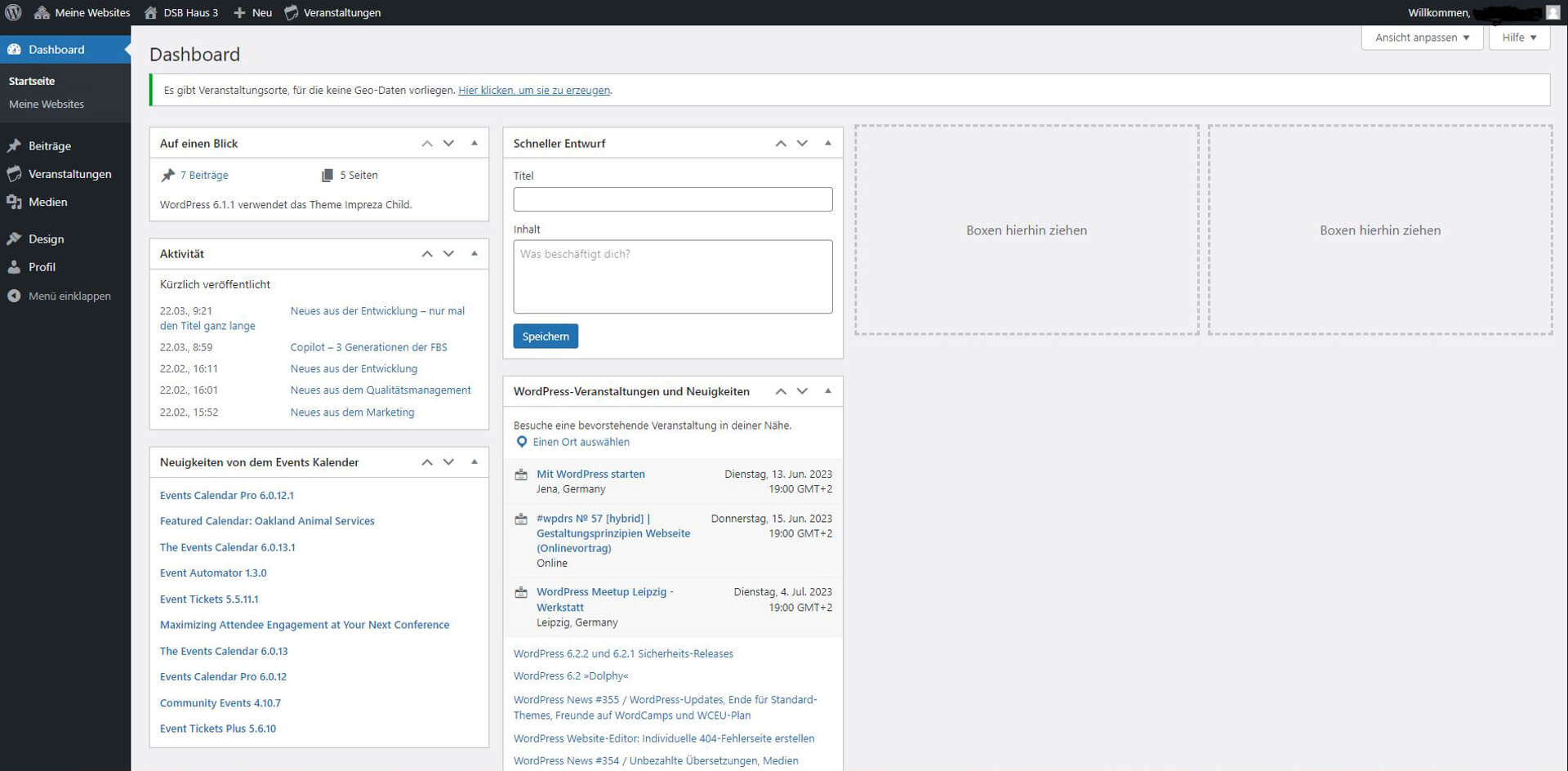
Task: Click the link to generate Geo-Daten
Action: point(534,90)
